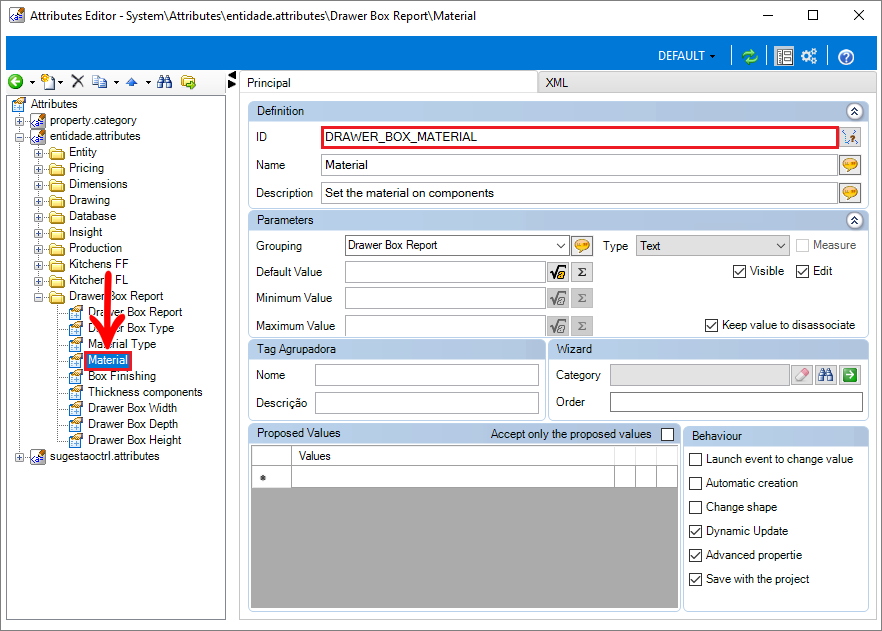Click green arrow icon next to Category
882x631 pixels.
pos(850,375)
